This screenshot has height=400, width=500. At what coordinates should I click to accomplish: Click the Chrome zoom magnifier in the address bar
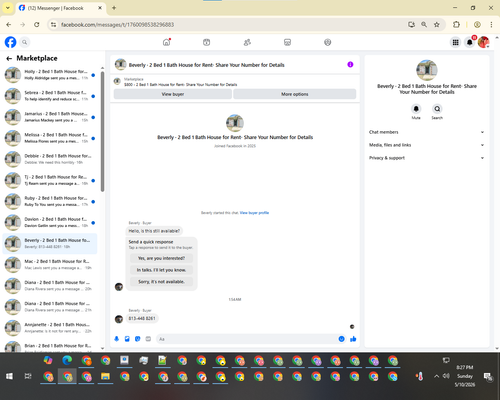click(424, 24)
